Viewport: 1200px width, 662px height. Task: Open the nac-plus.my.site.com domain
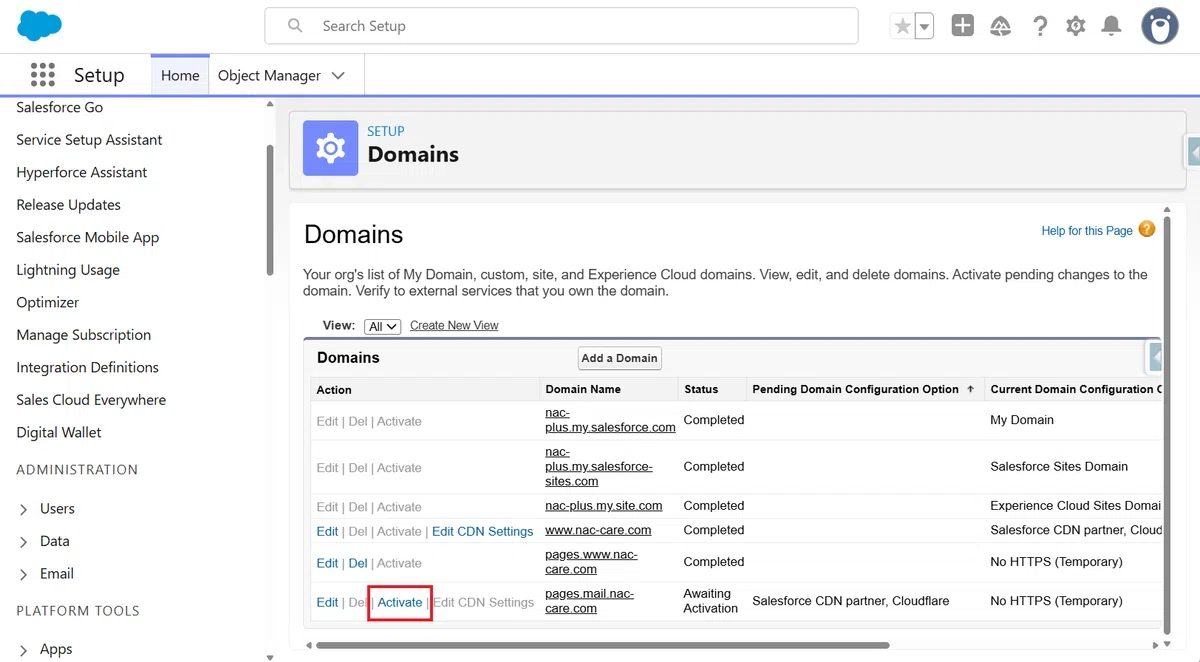click(603, 506)
